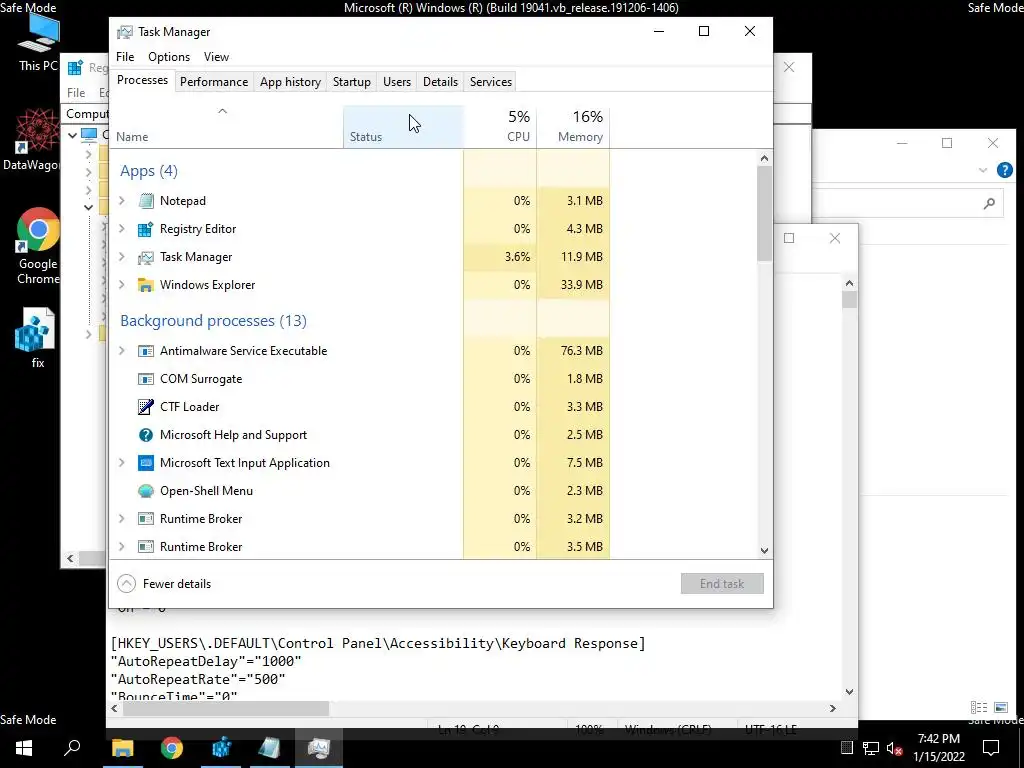
Task: Click the Registry Editor process icon
Action: point(146,229)
